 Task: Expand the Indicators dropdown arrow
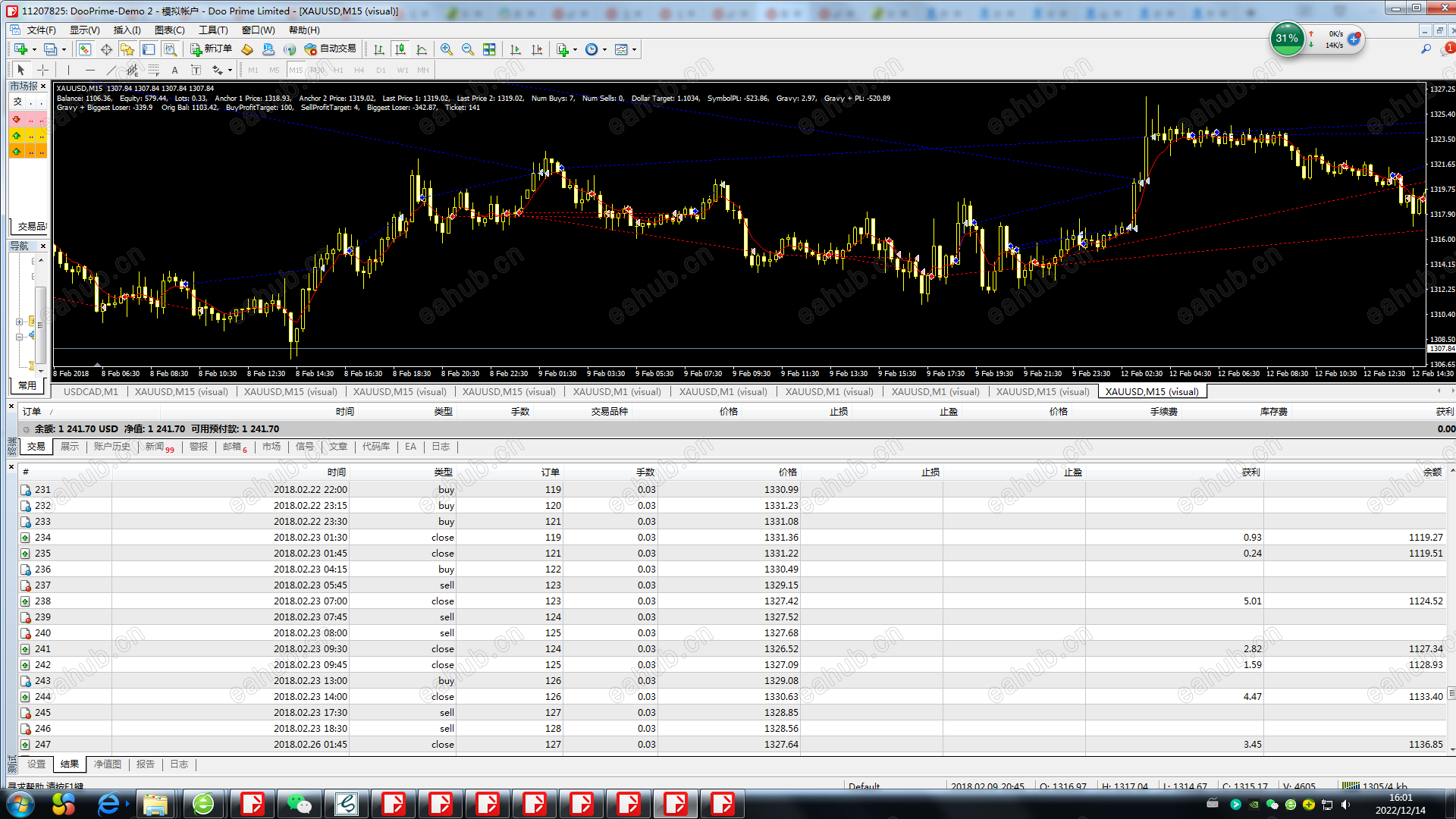click(x=575, y=49)
